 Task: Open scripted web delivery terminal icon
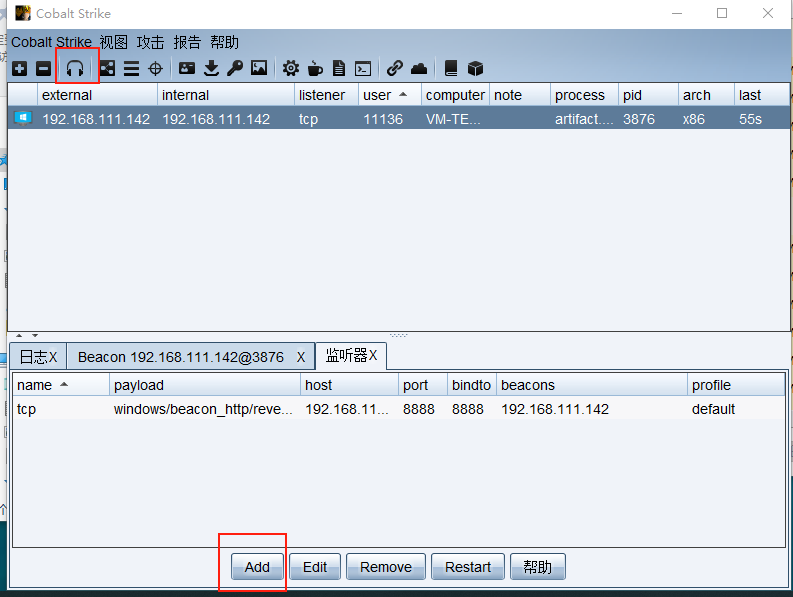363,68
